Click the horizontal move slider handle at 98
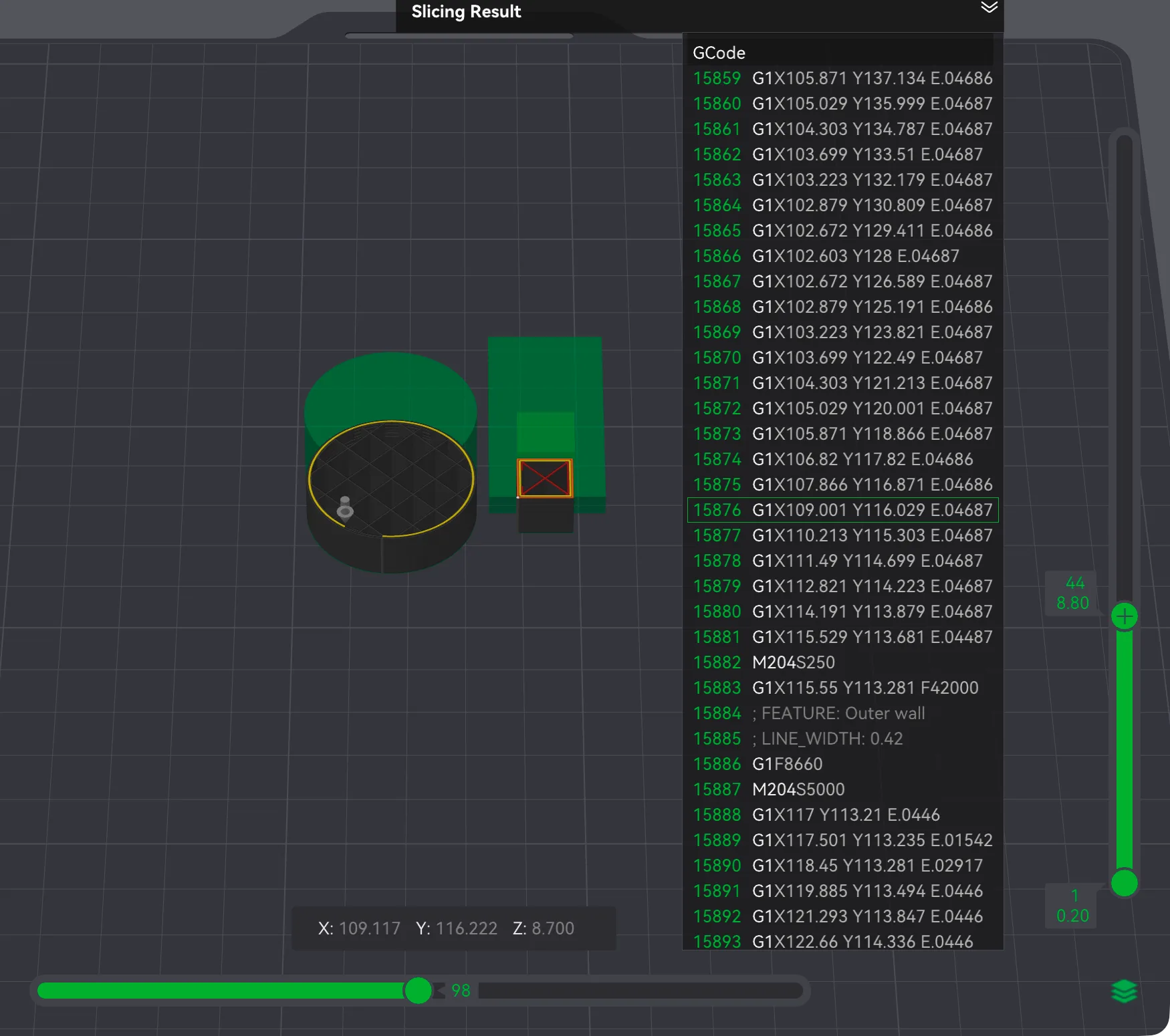 click(419, 991)
